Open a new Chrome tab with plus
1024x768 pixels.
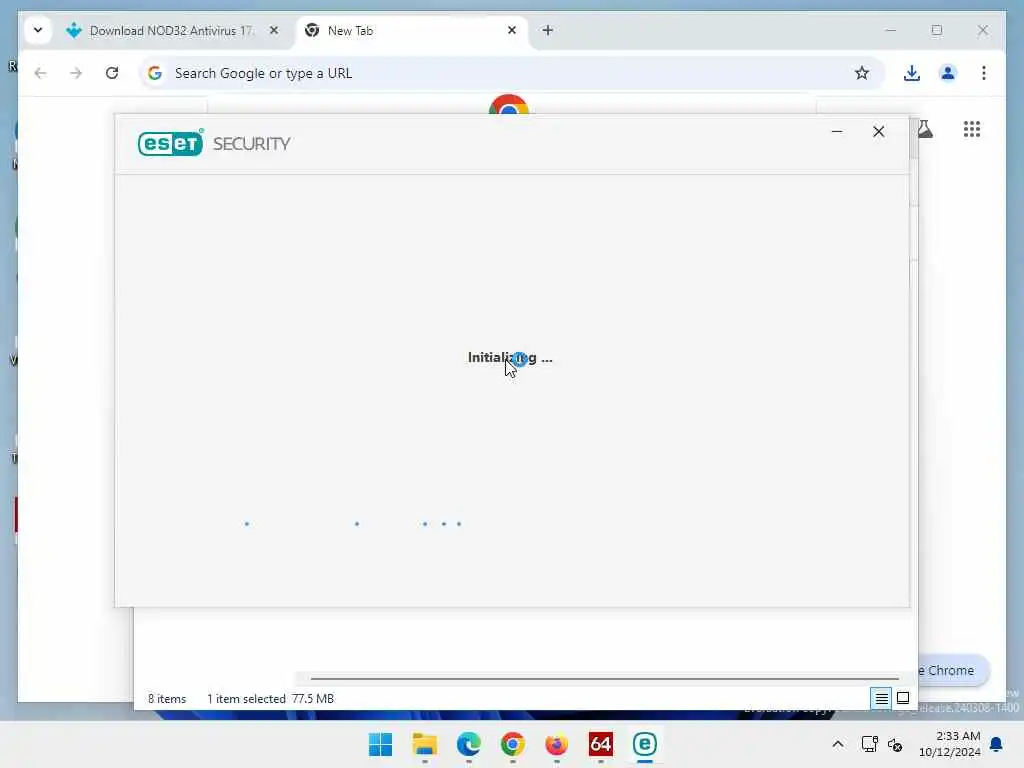pos(548,30)
